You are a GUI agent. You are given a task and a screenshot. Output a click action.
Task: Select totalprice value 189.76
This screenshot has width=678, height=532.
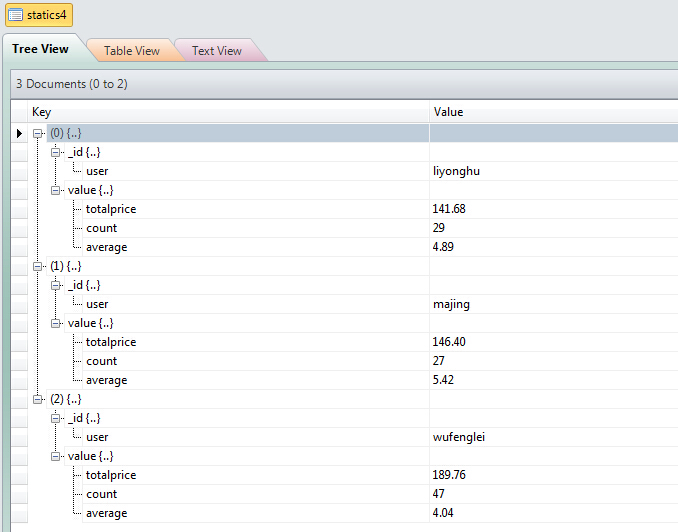(449, 475)
